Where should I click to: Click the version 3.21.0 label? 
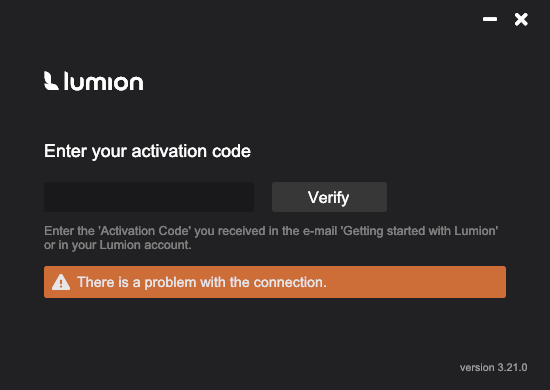click(x=494, y=368)
